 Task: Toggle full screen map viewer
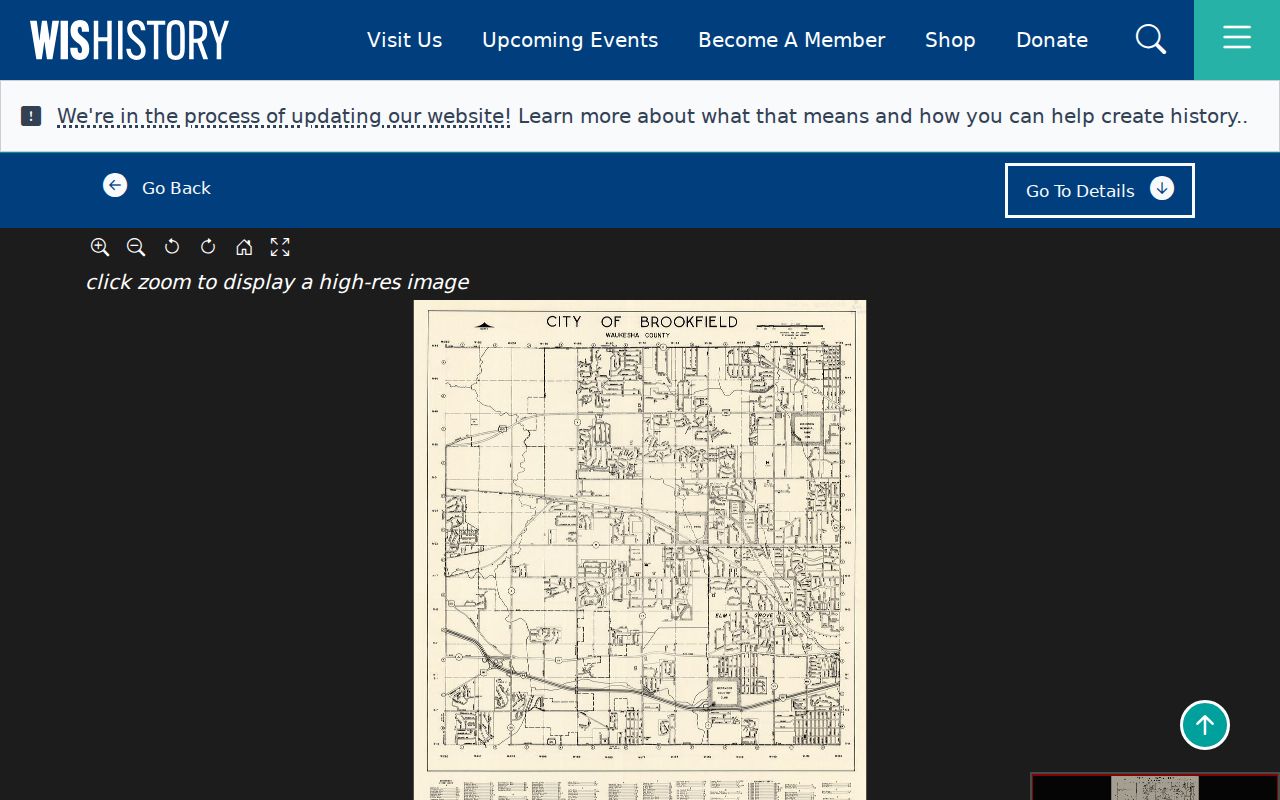coord(280,247)
